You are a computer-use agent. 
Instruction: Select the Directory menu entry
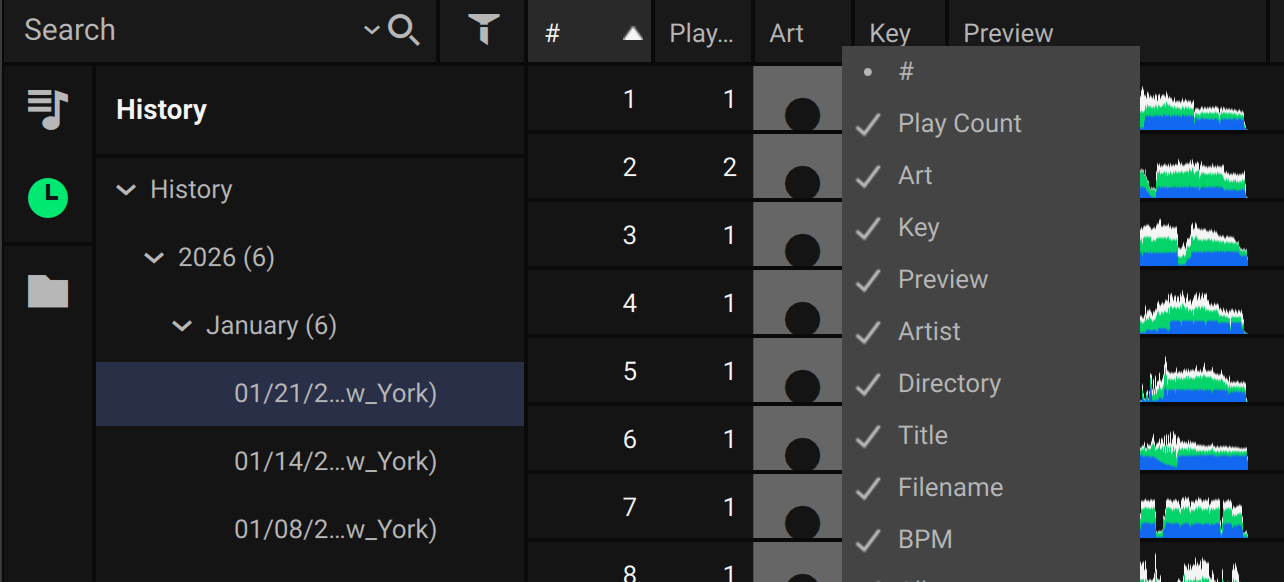pyautogui.click(x=949, y=384)
